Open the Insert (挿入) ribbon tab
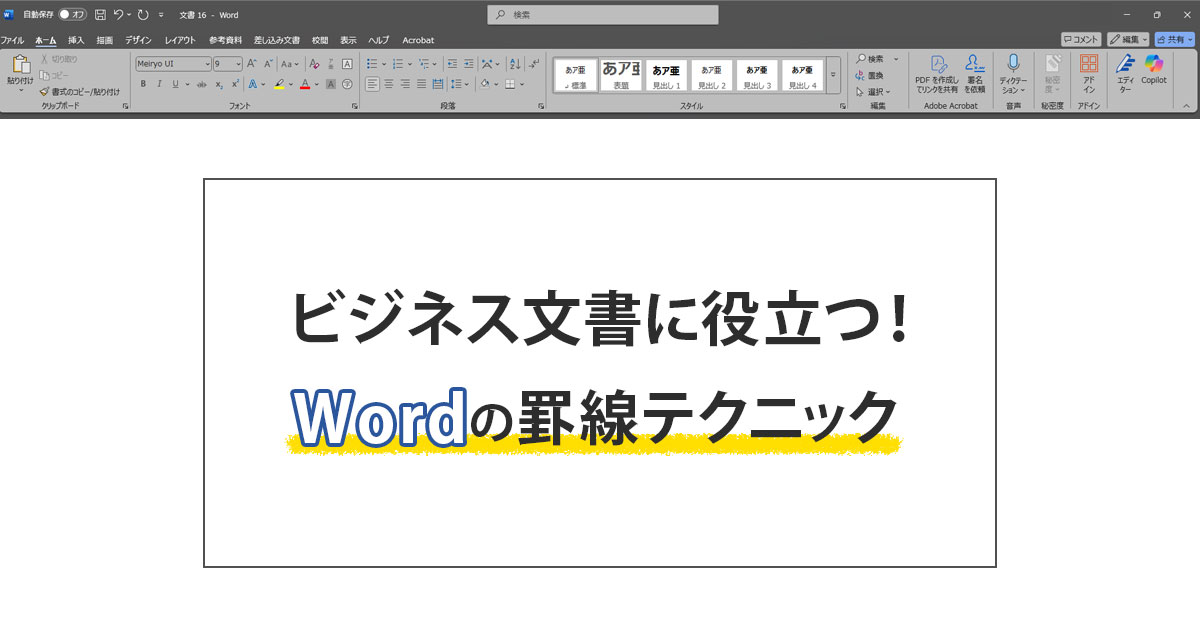1200x630 pixels. tap(76, 40)
